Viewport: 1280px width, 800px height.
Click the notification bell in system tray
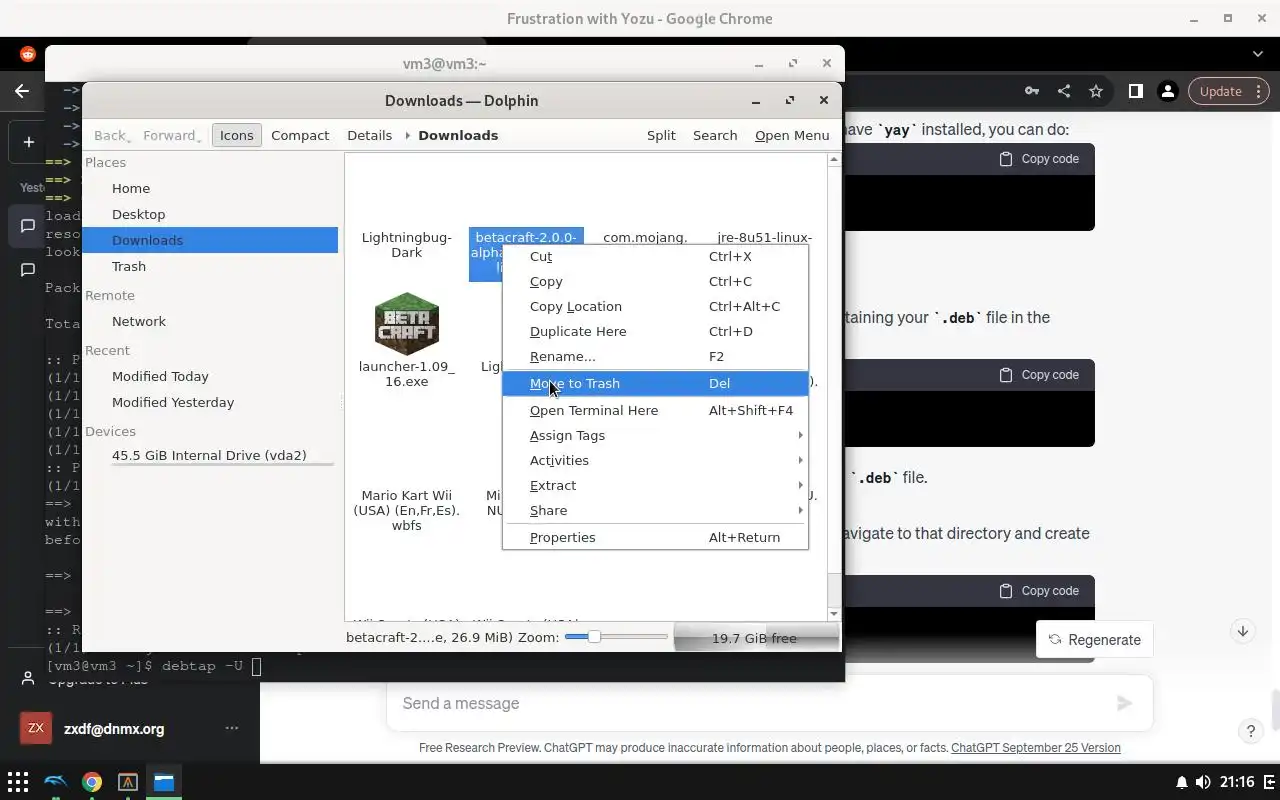pos(1181,782)
